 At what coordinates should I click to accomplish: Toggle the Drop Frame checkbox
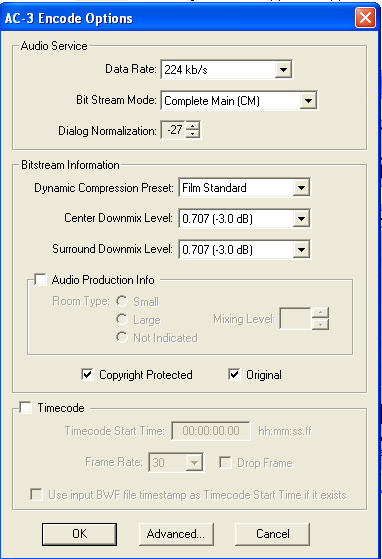click(225, 463)
